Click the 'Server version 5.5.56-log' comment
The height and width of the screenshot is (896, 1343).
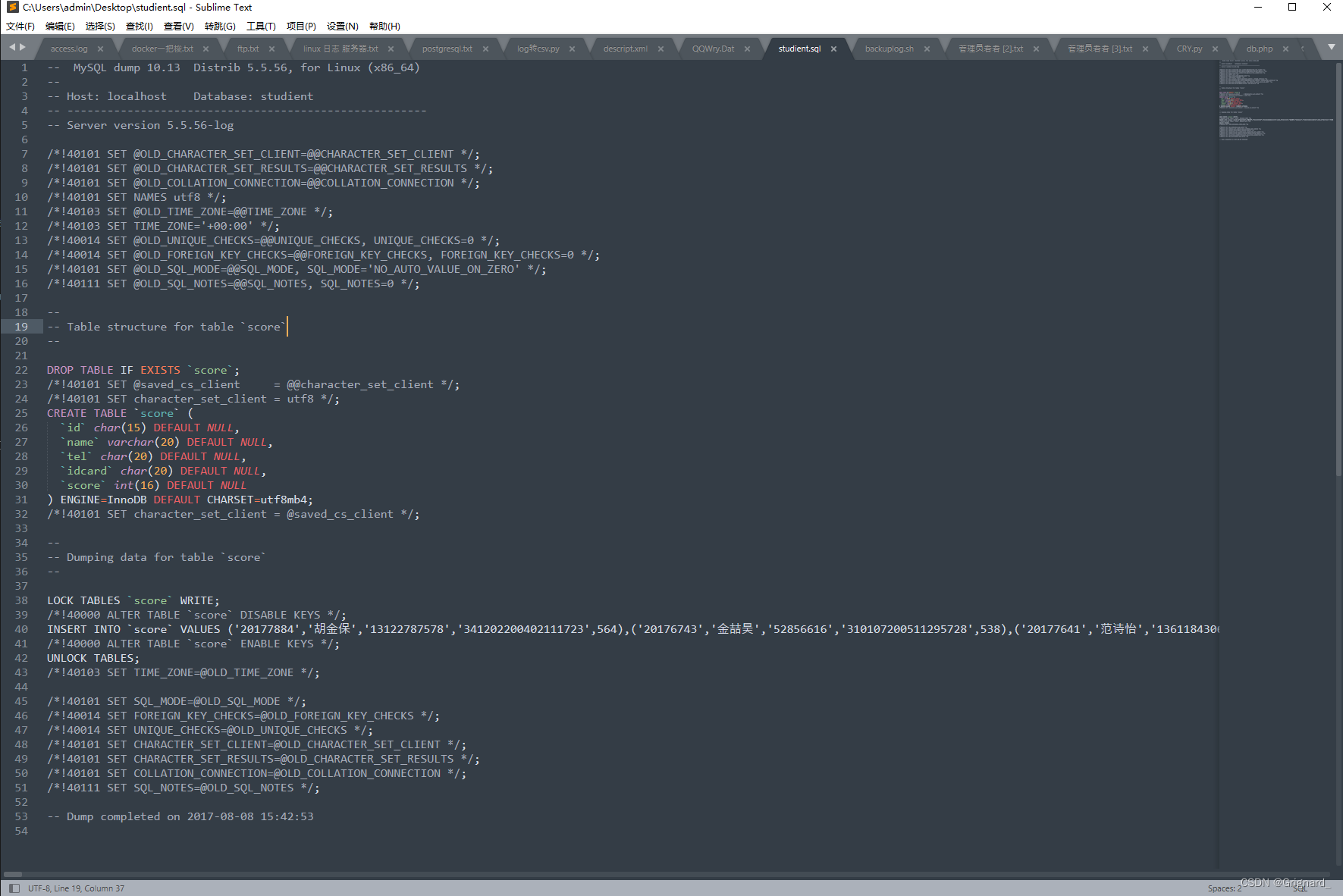140,125
